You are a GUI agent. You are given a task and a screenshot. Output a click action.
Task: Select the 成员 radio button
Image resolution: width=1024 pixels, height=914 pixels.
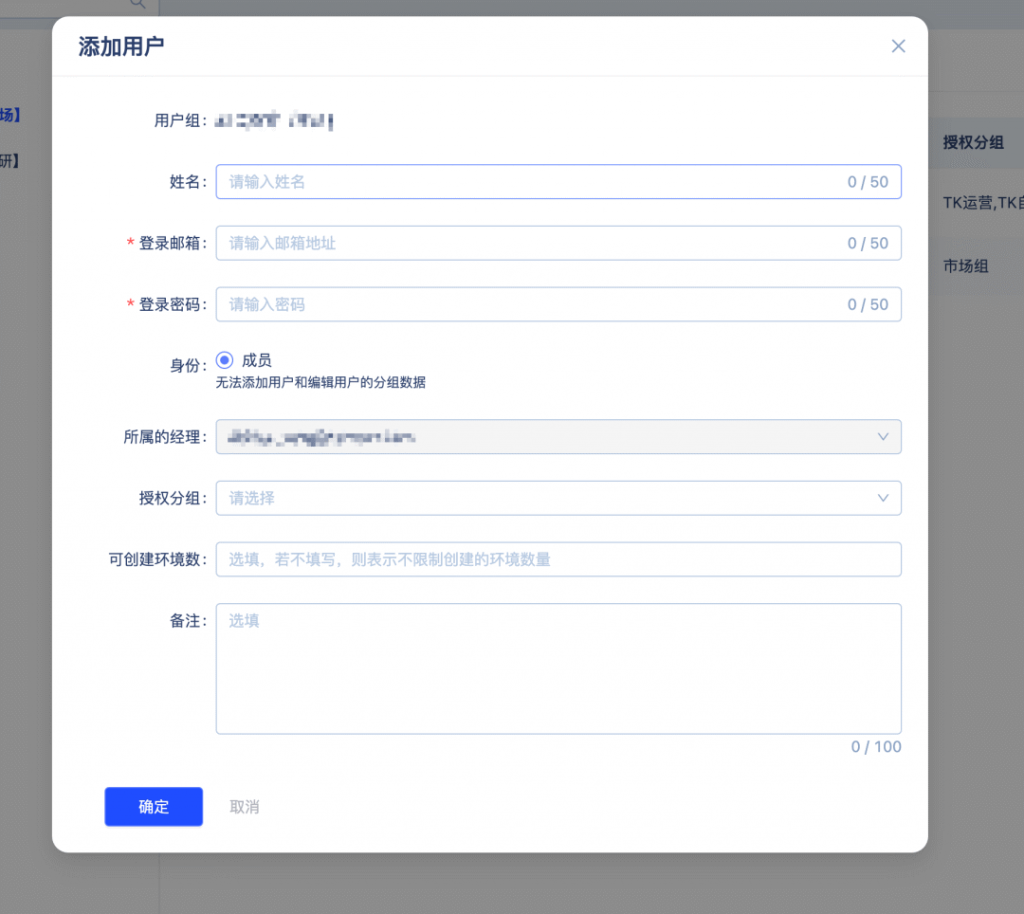[225, 361]
